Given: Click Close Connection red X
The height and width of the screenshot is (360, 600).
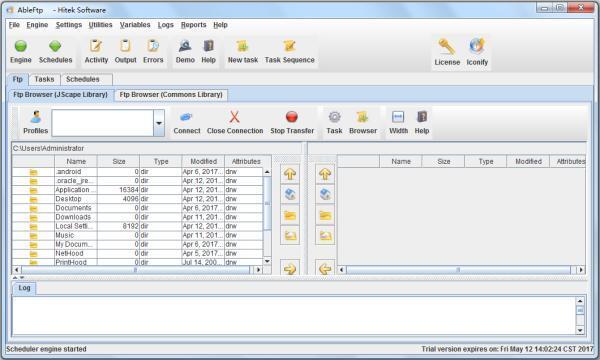Looking at the screenshot, I should pos(235,117).
